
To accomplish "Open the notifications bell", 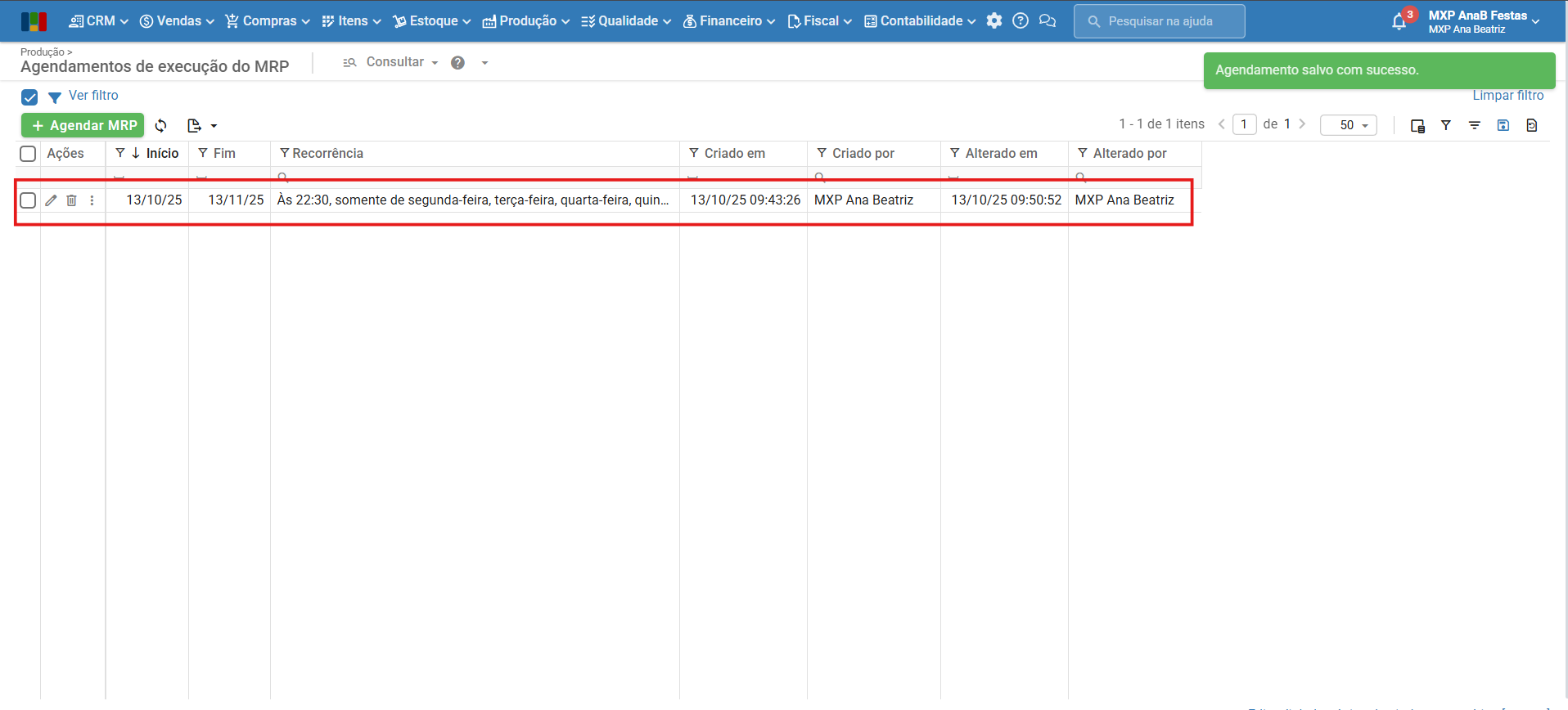I will point(1399,22).
